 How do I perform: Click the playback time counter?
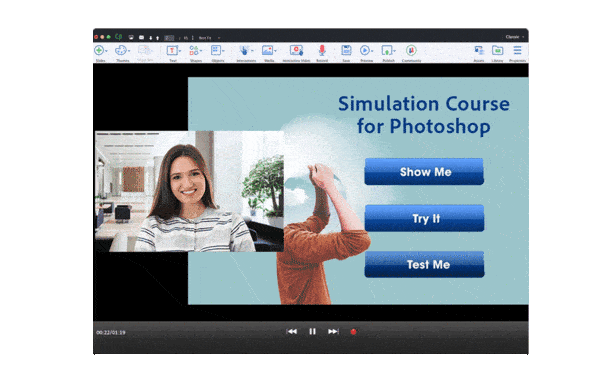point(111,333)
